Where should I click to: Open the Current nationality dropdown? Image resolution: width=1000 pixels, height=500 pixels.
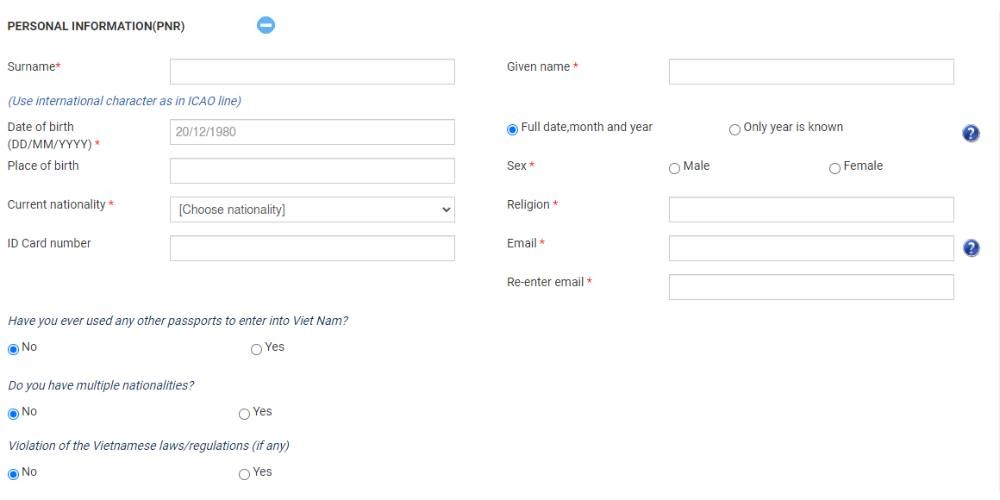[x=312, y=210]
